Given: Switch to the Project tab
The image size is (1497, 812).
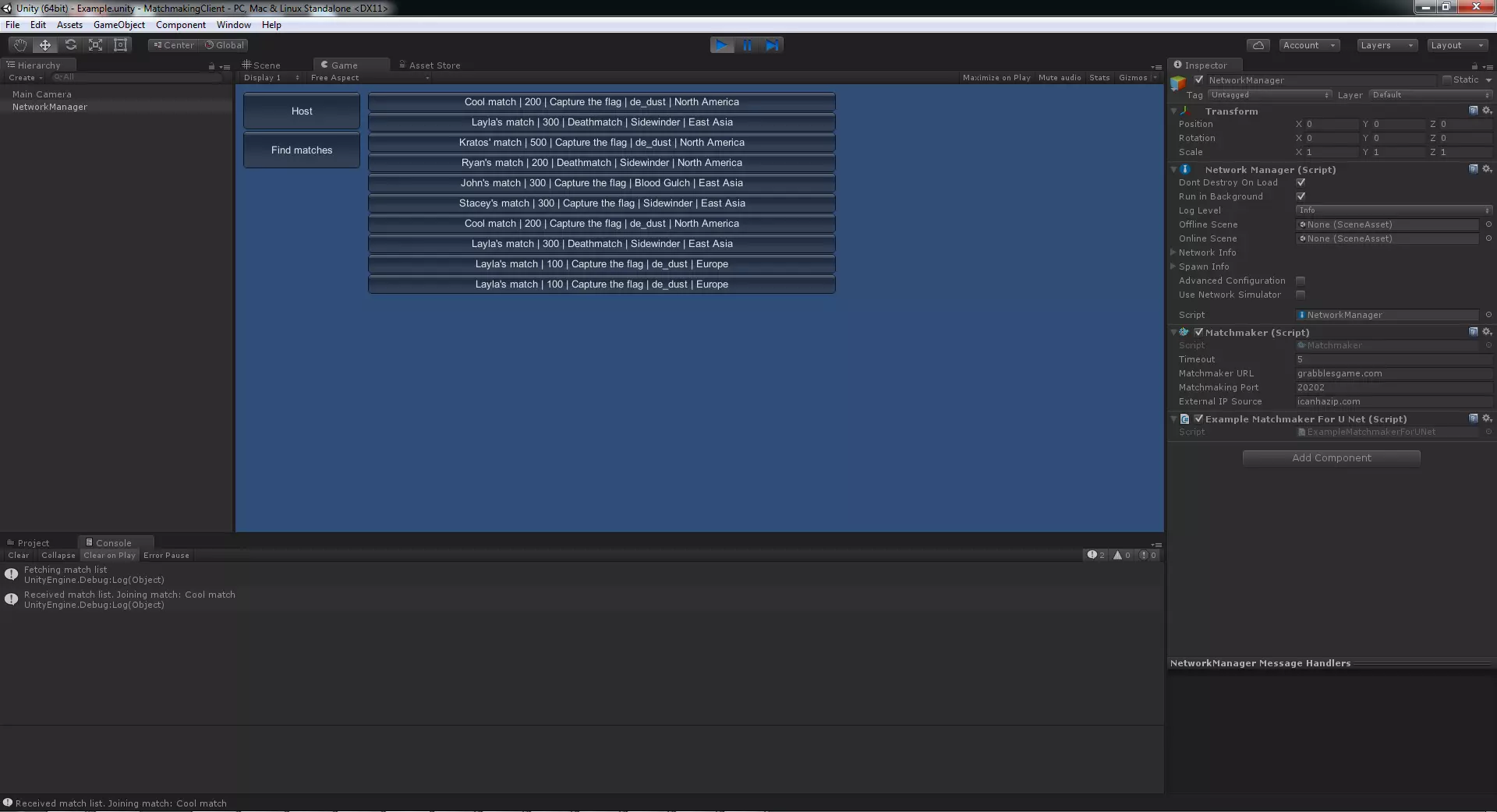Looking at the screenshot, I should click(x=29, y=543).
